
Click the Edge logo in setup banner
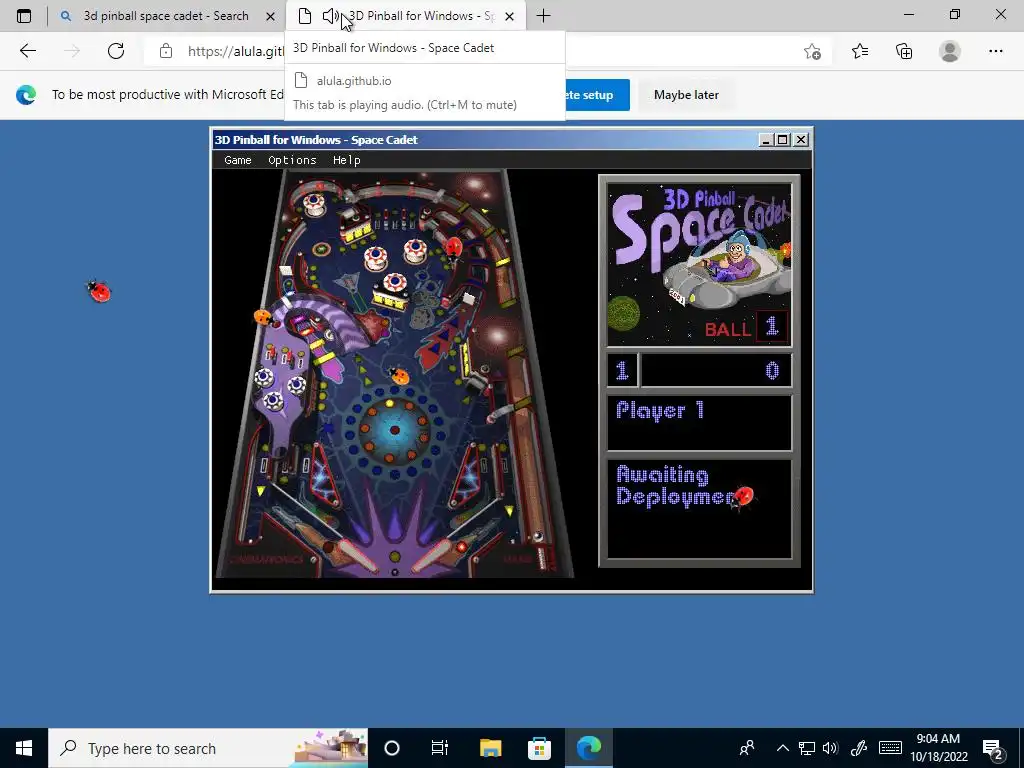[x=26, y=95]
